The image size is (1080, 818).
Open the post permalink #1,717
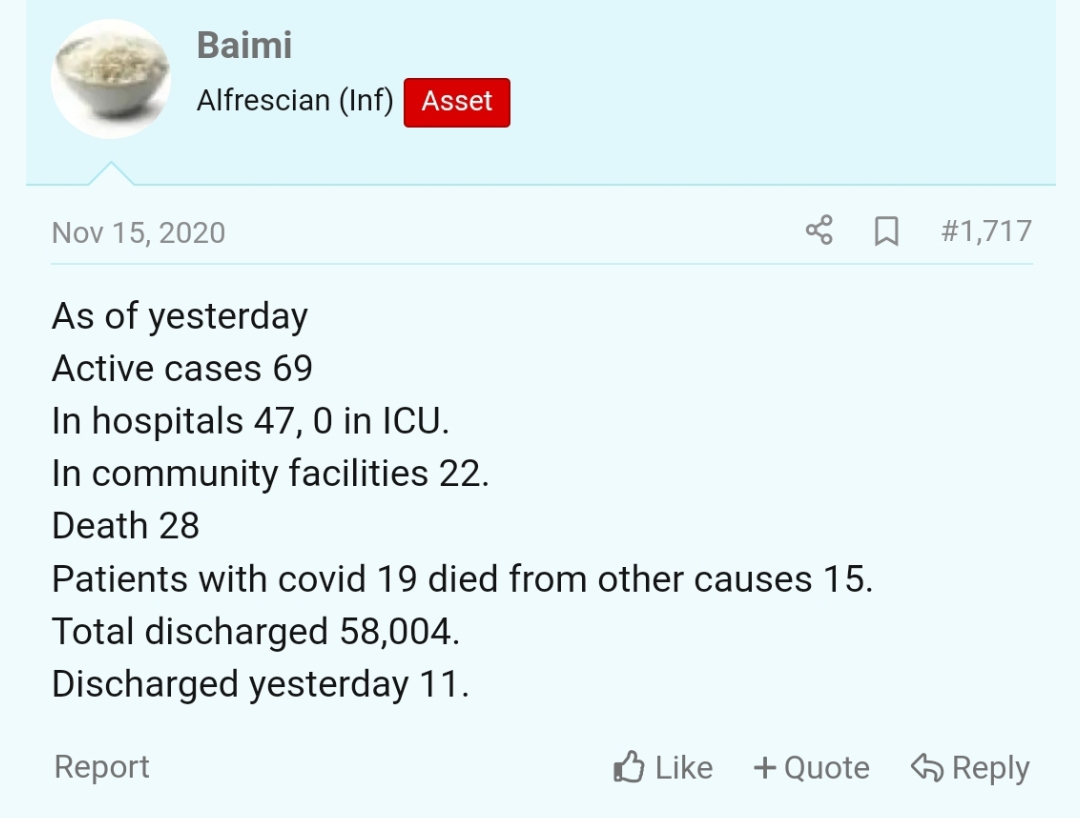point(986,231)
